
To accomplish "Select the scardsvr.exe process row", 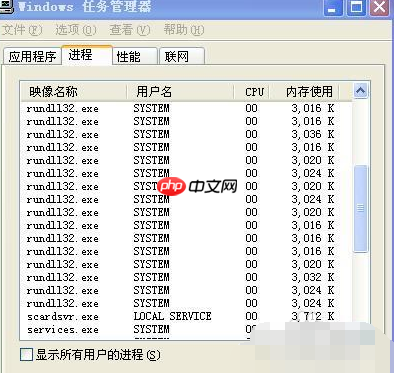I will [x=185, y=316].
